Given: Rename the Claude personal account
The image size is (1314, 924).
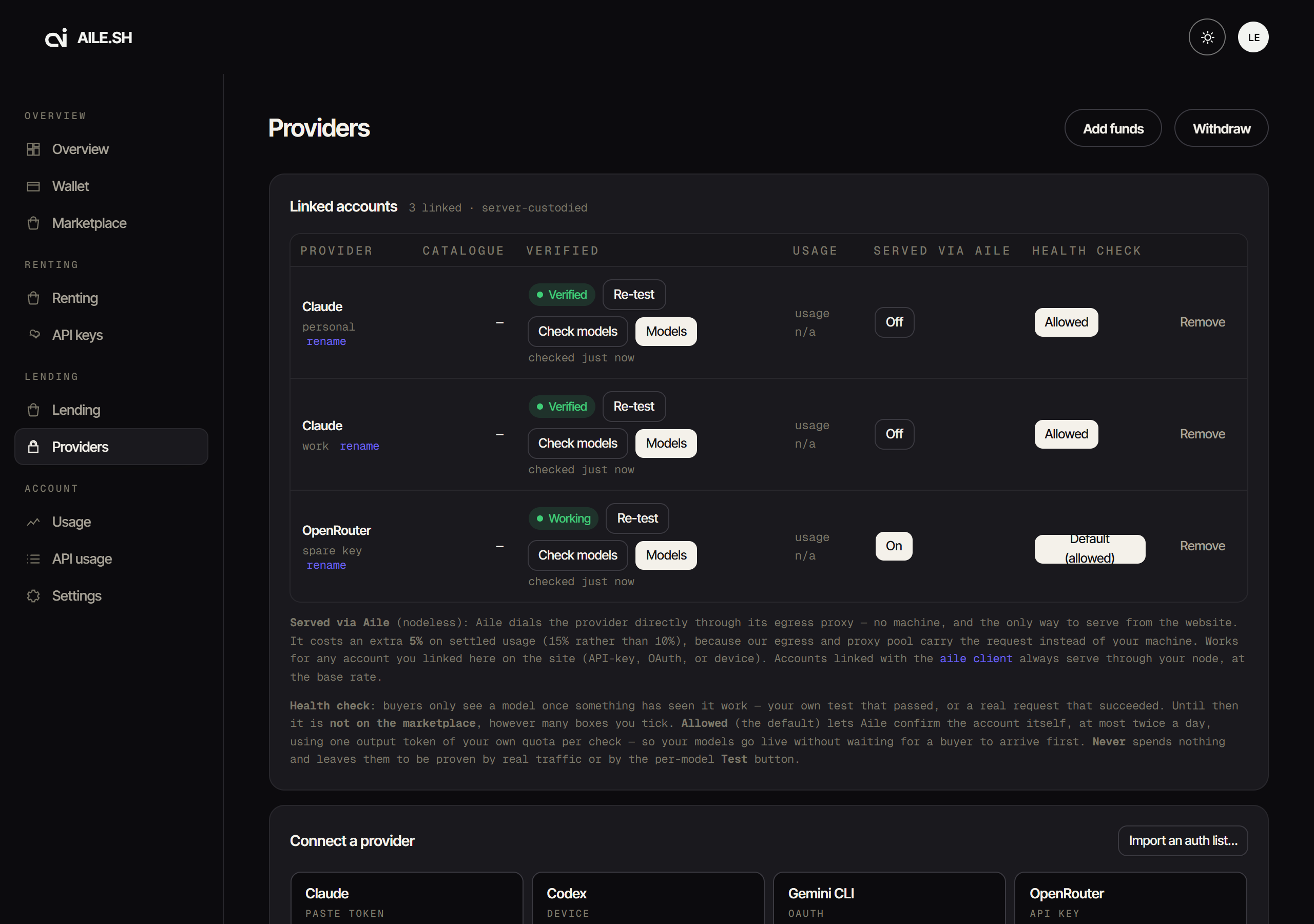Looking at the screenshot, I should coord(325,342).
